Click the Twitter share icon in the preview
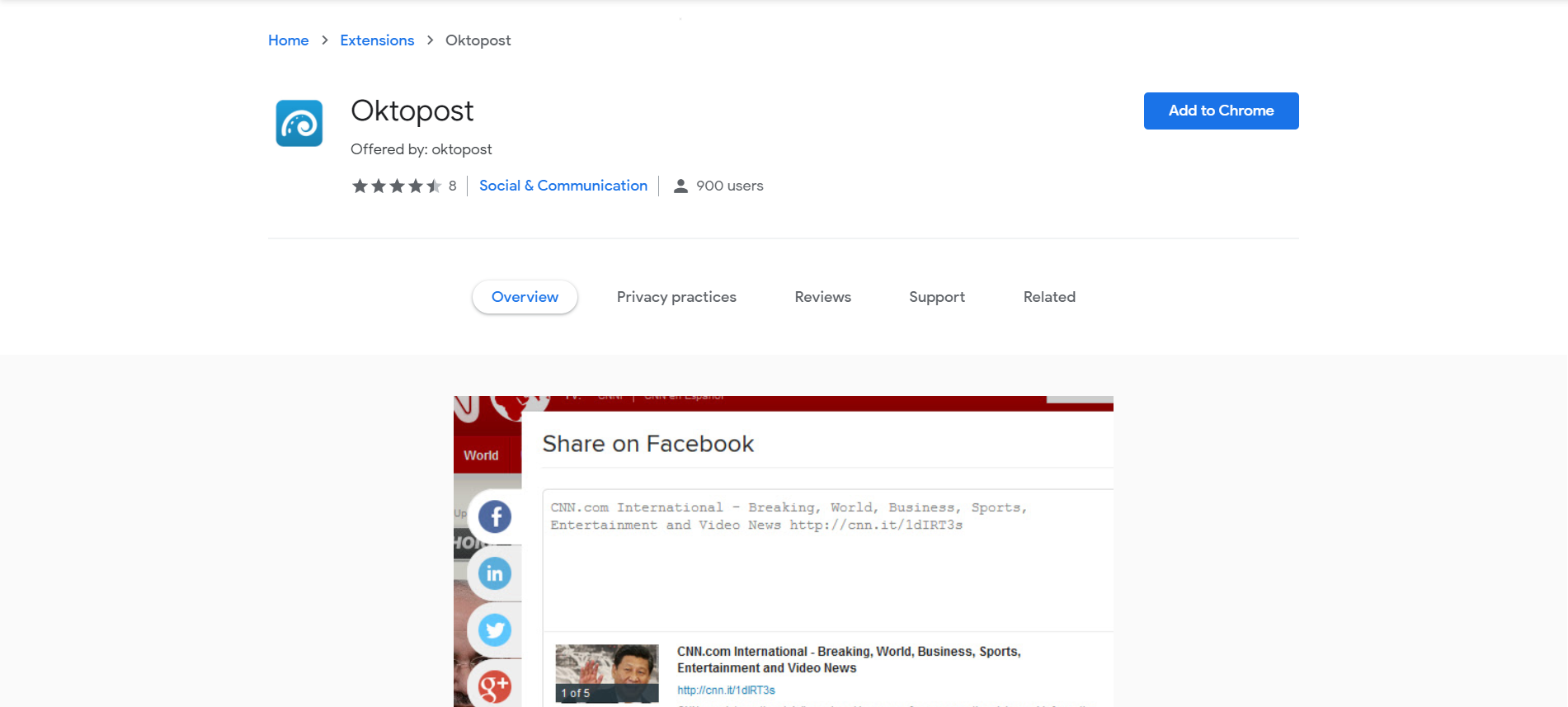 tap(495, 630)
